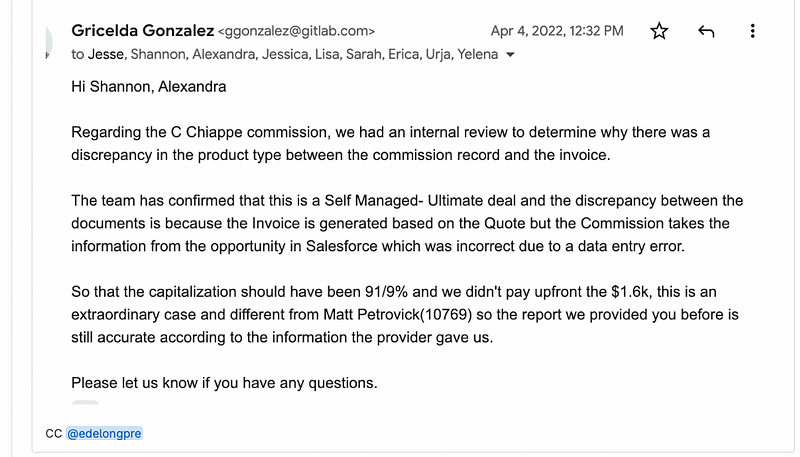Click the recipient list starting with Jesse

click(284, 54)
